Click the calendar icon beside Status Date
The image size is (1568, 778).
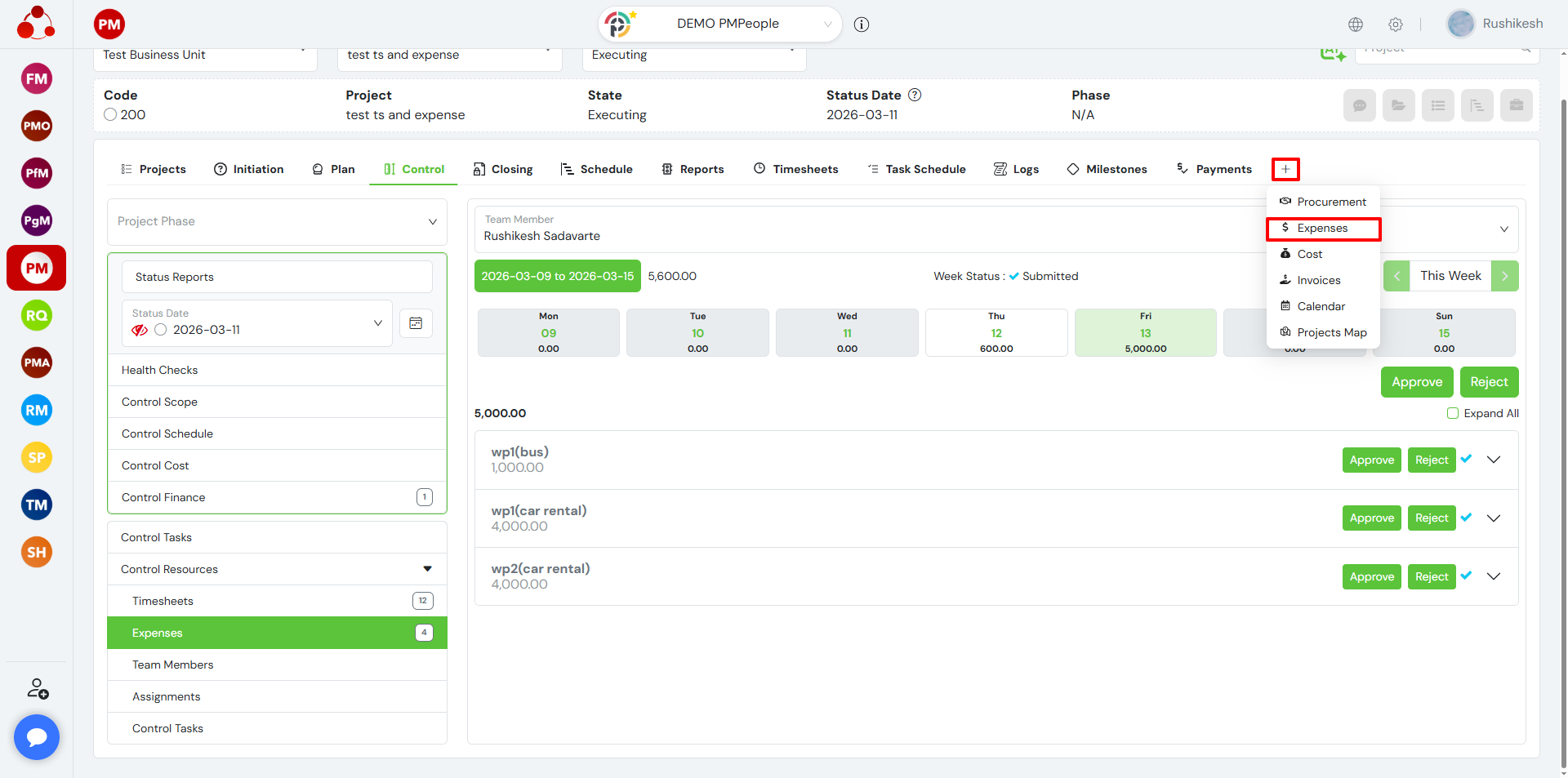(x=416, y=323)
